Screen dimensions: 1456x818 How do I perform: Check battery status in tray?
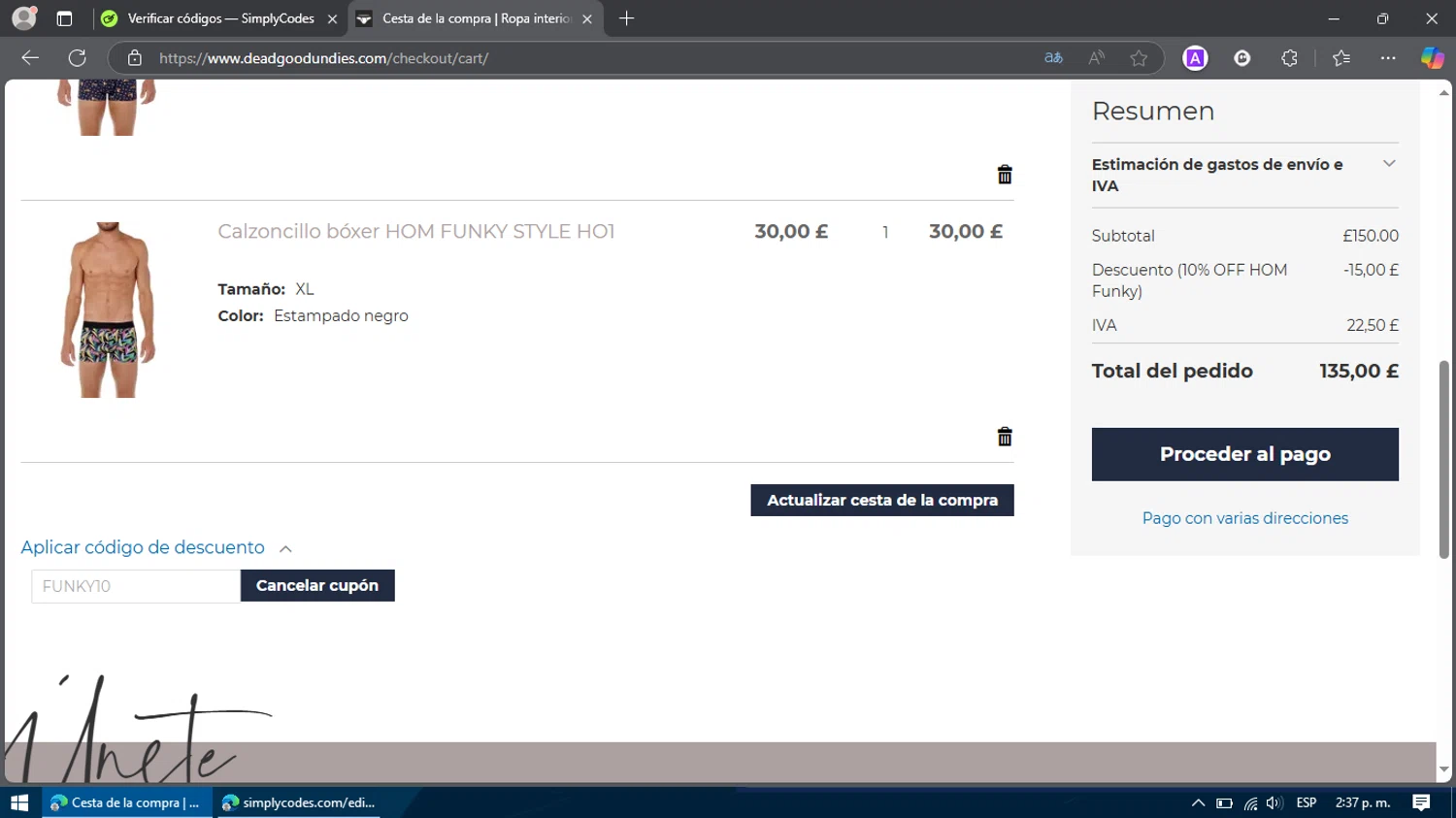[1224, 802]
